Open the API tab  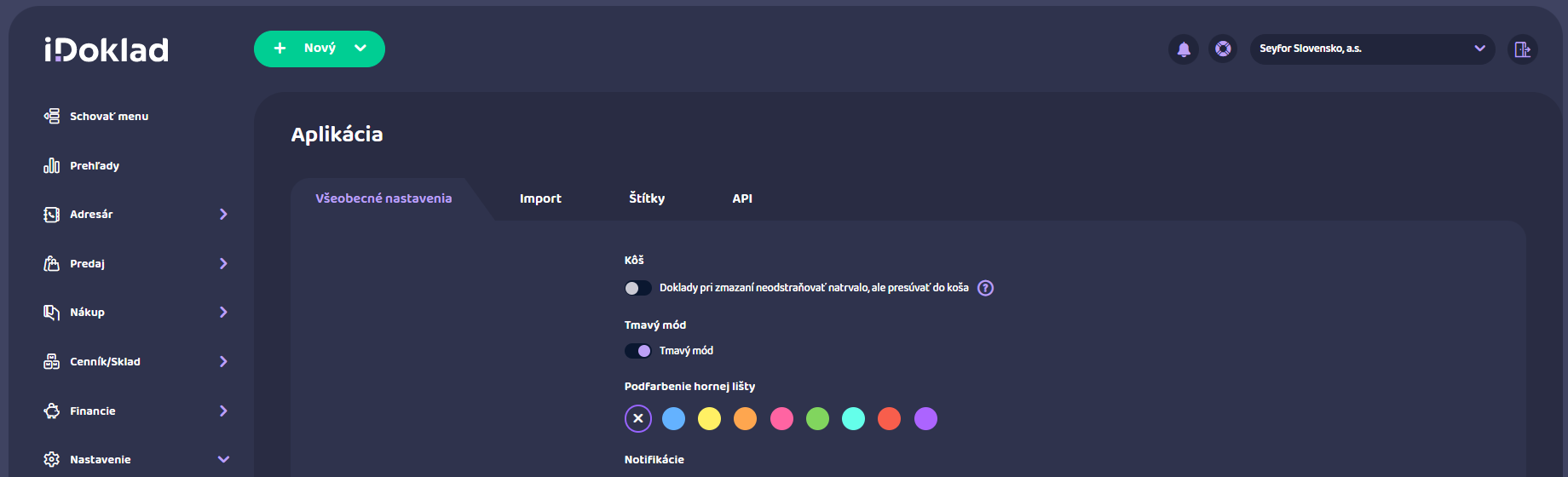click(x=742, y=198)
